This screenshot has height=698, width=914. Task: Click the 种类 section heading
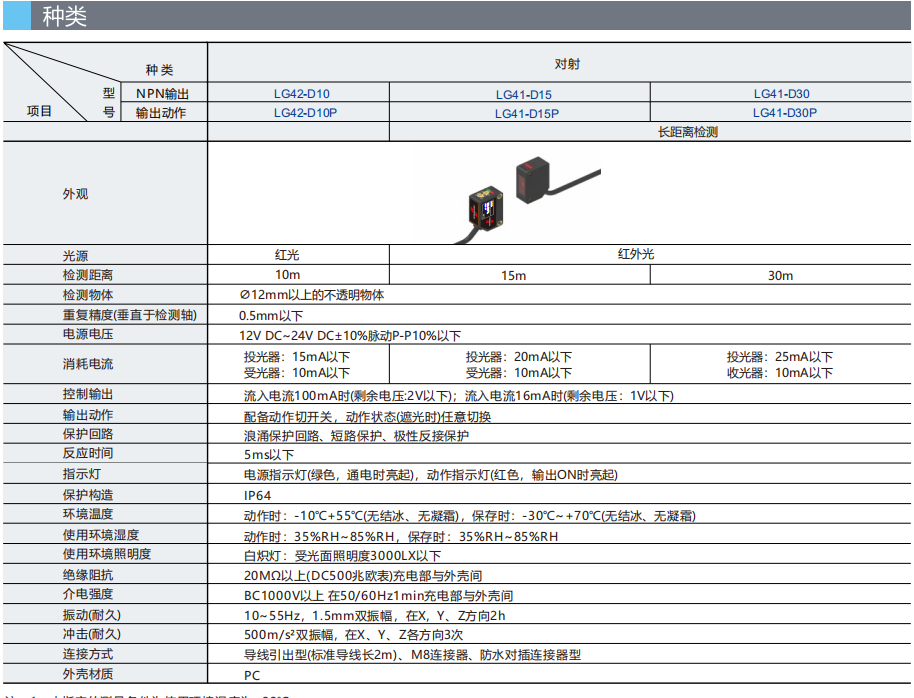(65, 17)
